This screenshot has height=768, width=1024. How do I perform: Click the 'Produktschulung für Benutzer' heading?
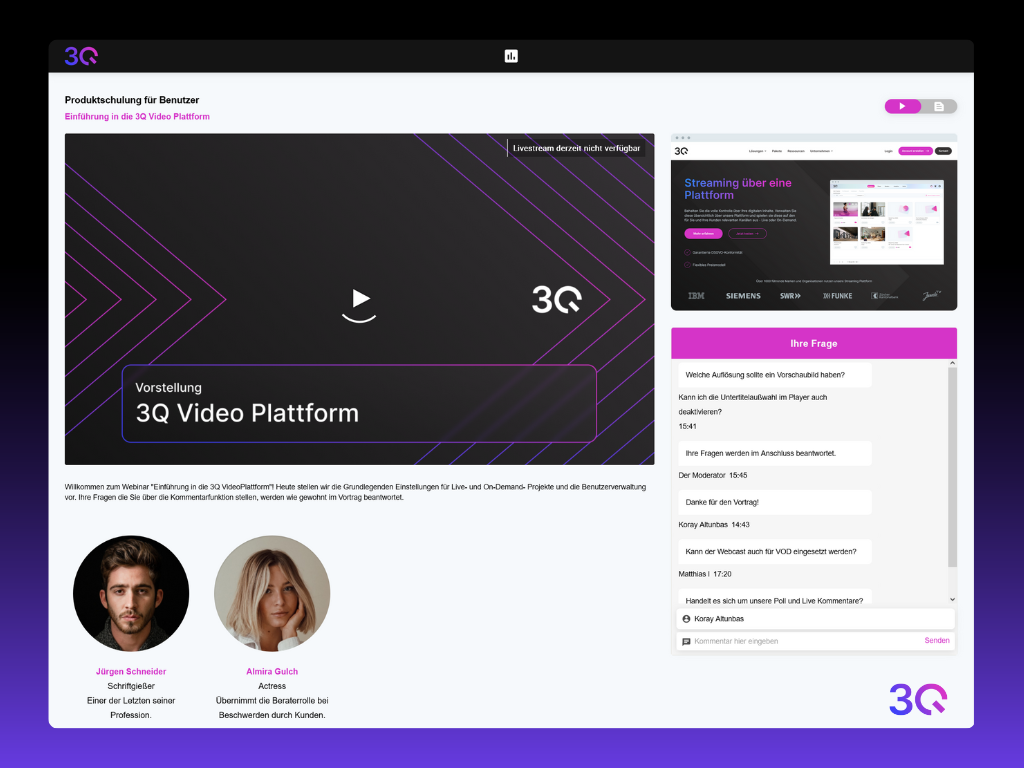point(132,100)
